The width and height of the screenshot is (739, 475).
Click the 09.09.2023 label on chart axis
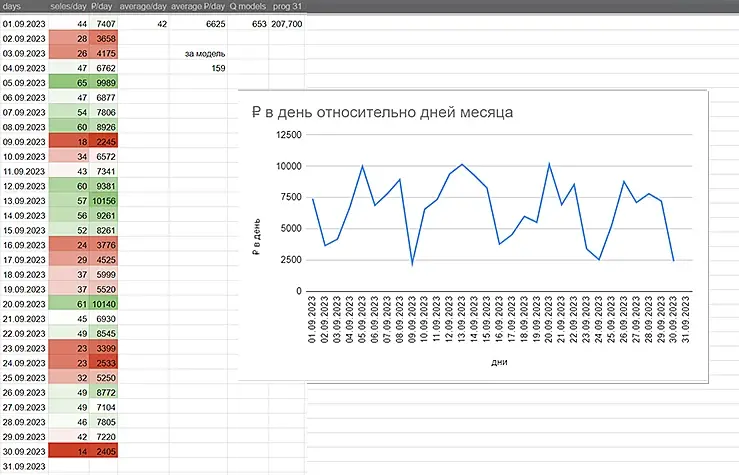(411, 319)
